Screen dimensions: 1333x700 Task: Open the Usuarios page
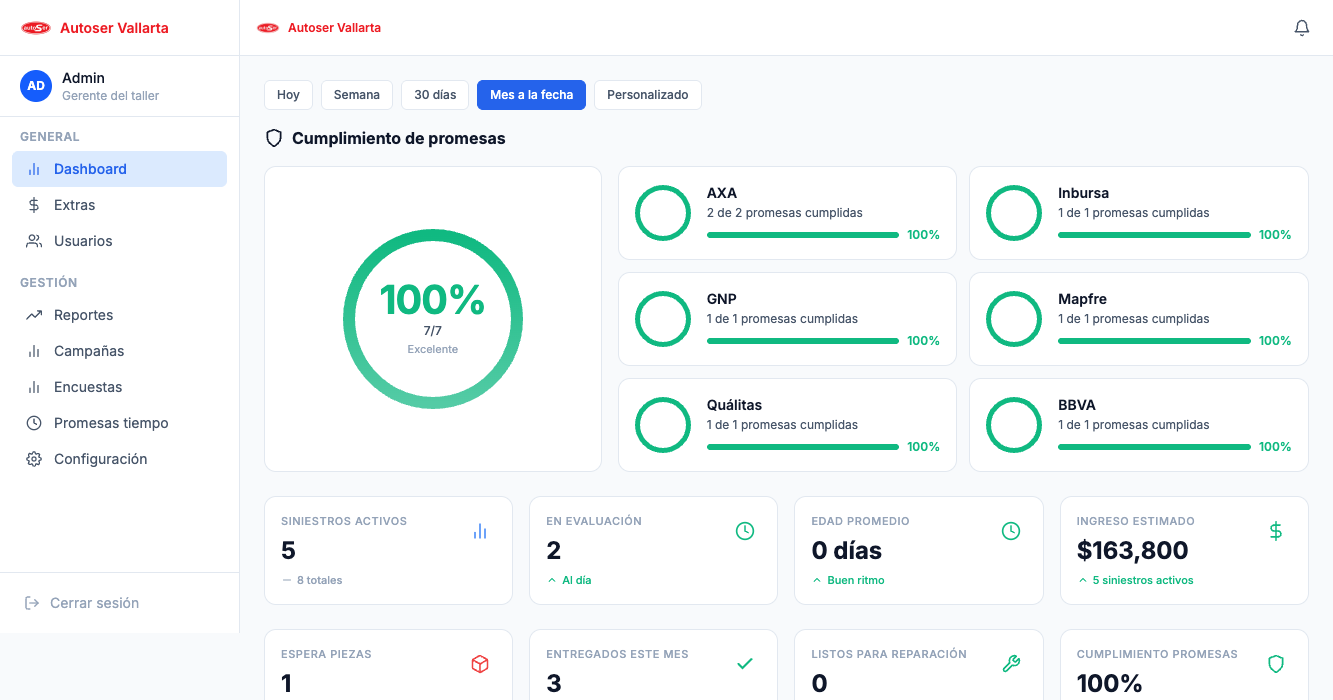coord(119,241)
